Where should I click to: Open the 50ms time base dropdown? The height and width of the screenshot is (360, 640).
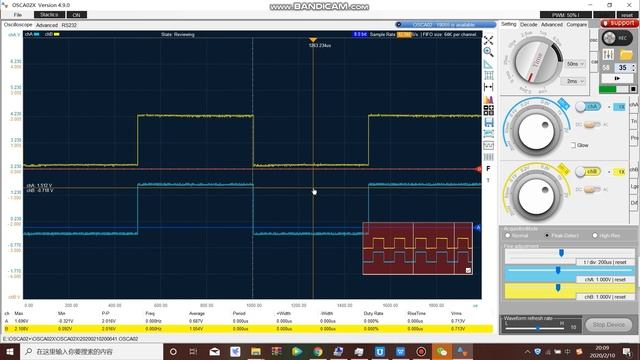click(x=576, y=64)
